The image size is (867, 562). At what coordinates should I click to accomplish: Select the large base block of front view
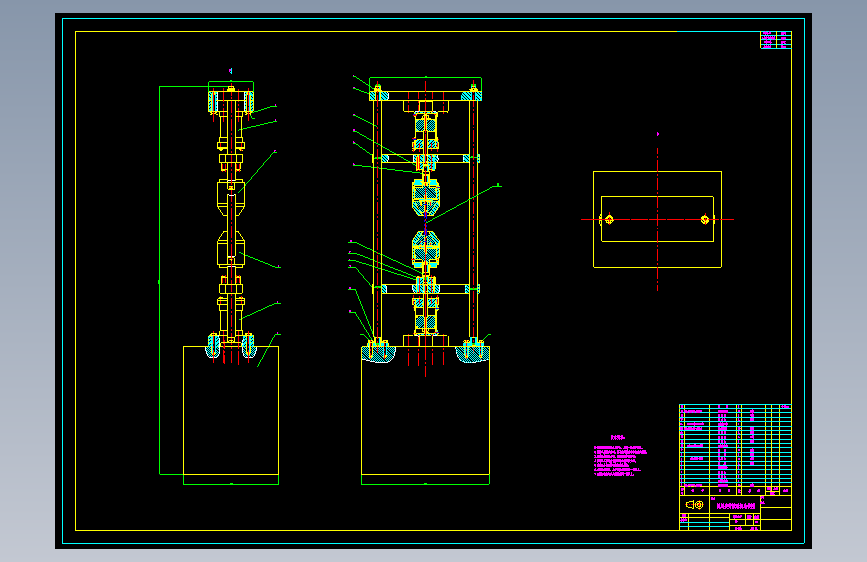(425, 410)
